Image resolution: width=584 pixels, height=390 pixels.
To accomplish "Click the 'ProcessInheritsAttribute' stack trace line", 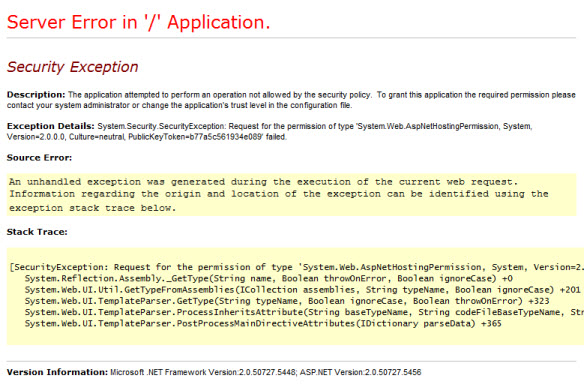I will tap(304, 312).
